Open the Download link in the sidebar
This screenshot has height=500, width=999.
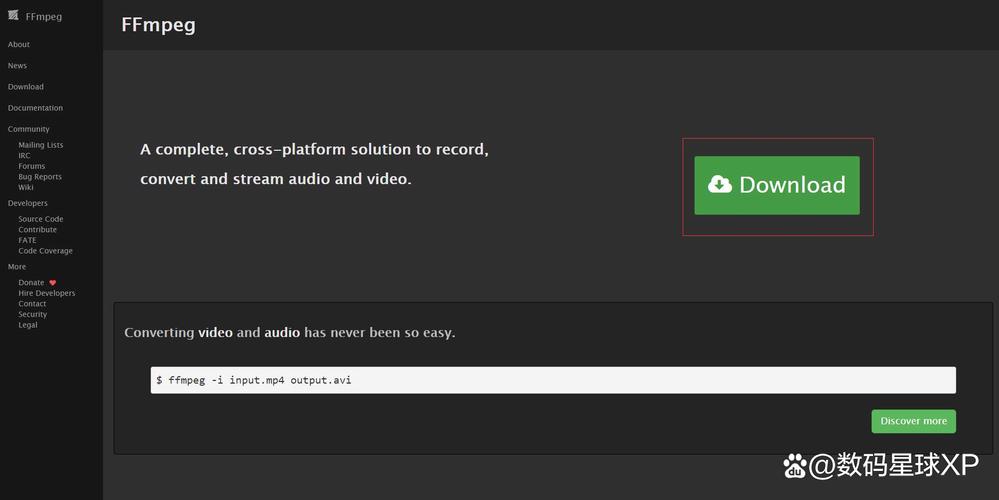[x=25, y=87]
